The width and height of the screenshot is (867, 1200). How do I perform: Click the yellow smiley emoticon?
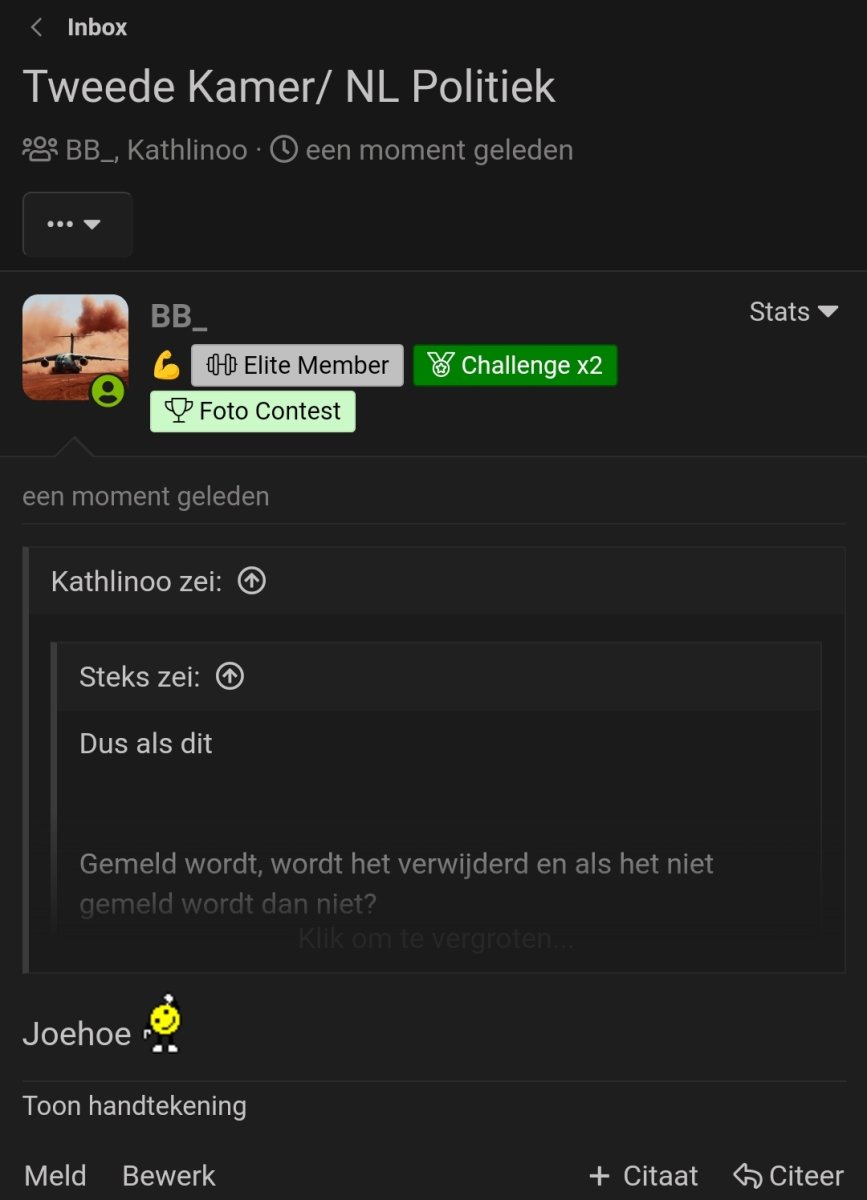point(163,1023)
